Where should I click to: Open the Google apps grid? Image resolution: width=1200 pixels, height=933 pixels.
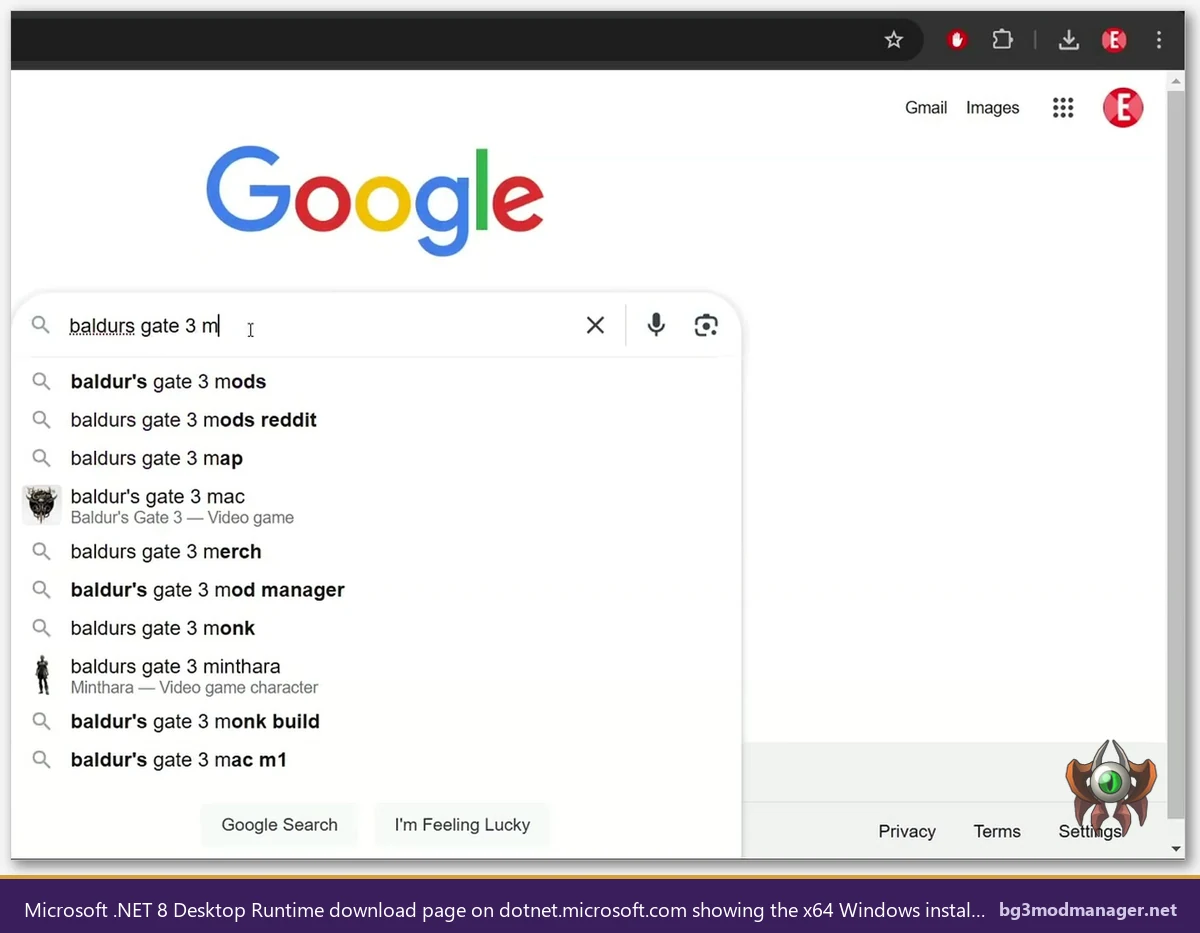1063,108
